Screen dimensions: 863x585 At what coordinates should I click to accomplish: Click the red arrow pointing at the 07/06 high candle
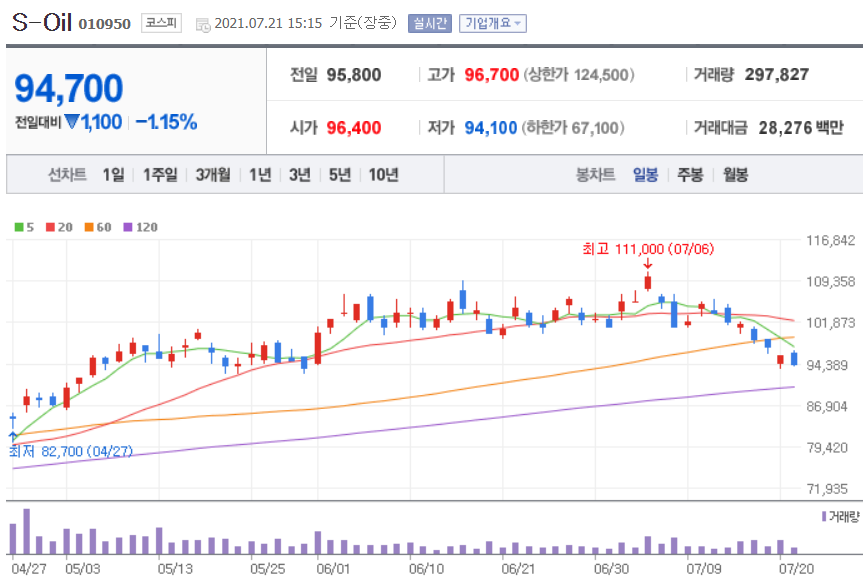click(x=648, y=264)
